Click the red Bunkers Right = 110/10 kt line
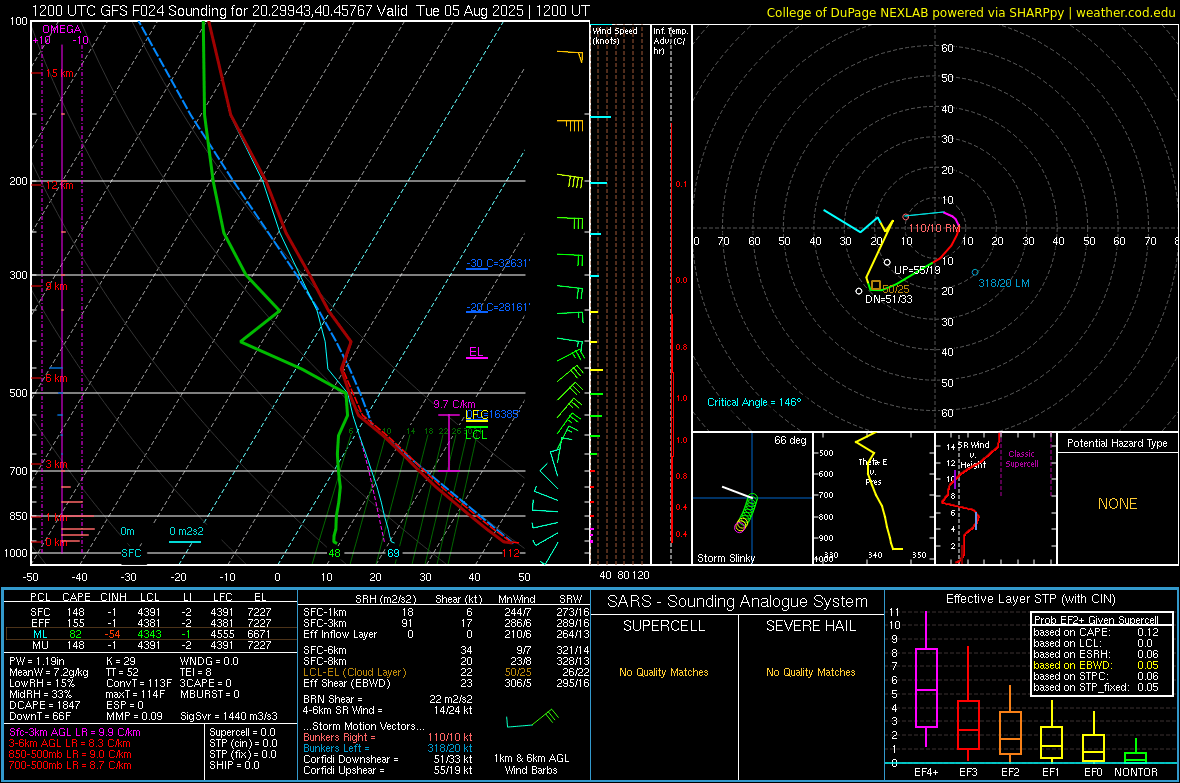Screen dimensions: 1180x783 387,737
